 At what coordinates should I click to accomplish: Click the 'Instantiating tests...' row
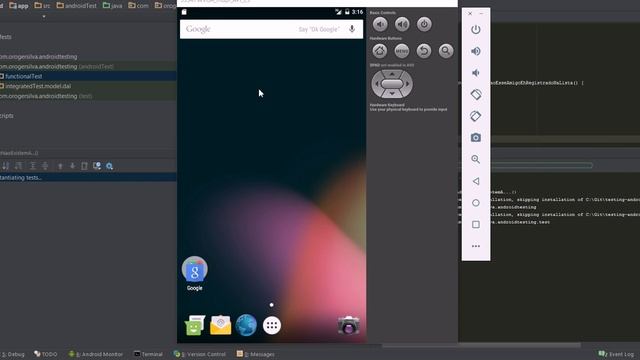(x=88, y=178)
